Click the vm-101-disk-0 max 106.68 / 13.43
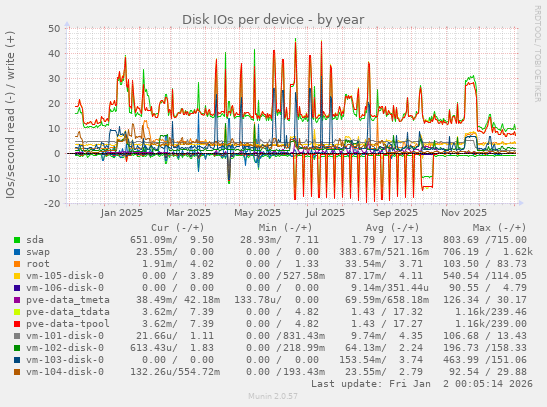 485,336
